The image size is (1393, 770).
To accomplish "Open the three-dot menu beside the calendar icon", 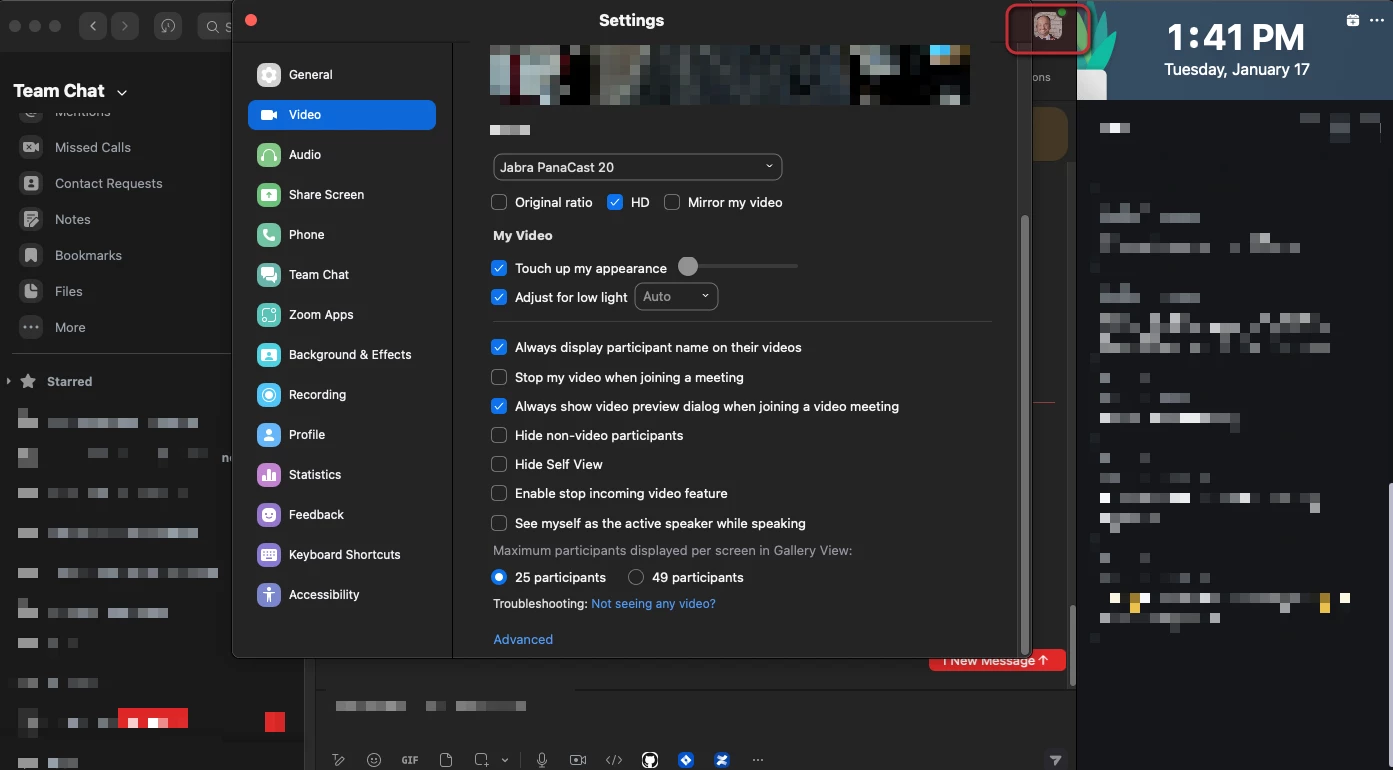I will [1375, 20].
